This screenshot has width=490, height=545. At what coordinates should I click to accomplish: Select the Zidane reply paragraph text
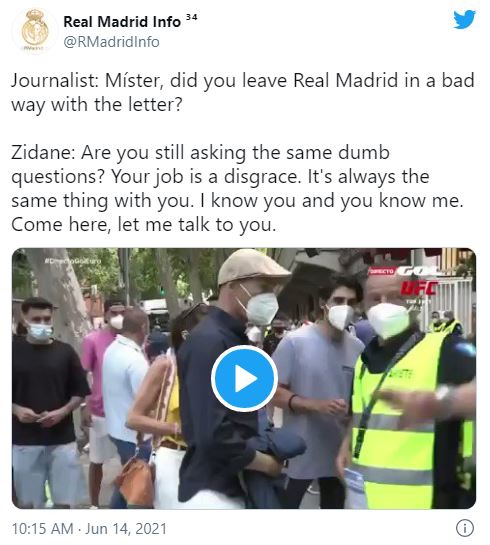[237, 189]
